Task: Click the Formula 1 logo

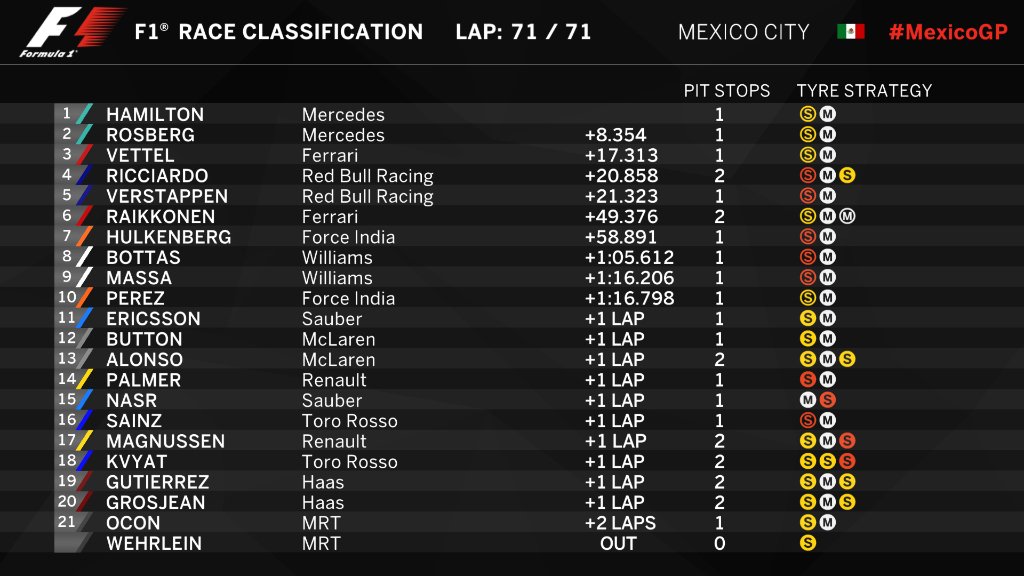Action: [72, 32]
